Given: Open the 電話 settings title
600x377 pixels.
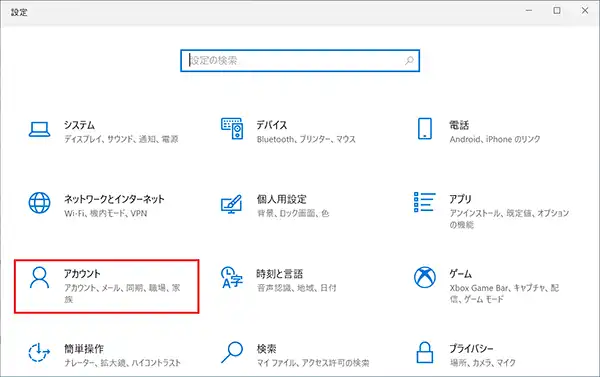Looking at the screenshot, I should click(x=459, y=125).
